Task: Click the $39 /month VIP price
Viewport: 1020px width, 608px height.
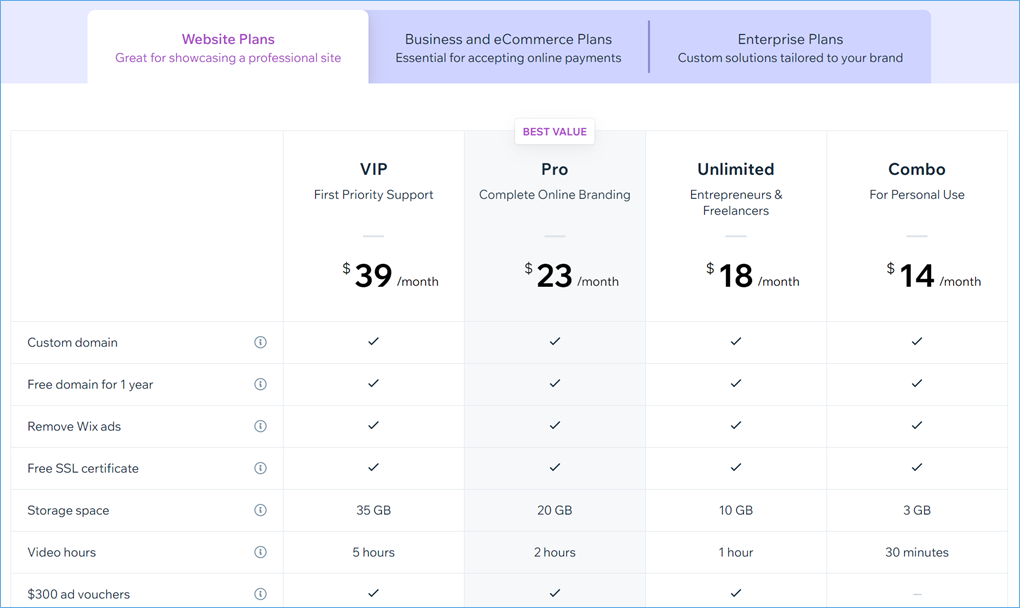Action: (x=390, y=276)
